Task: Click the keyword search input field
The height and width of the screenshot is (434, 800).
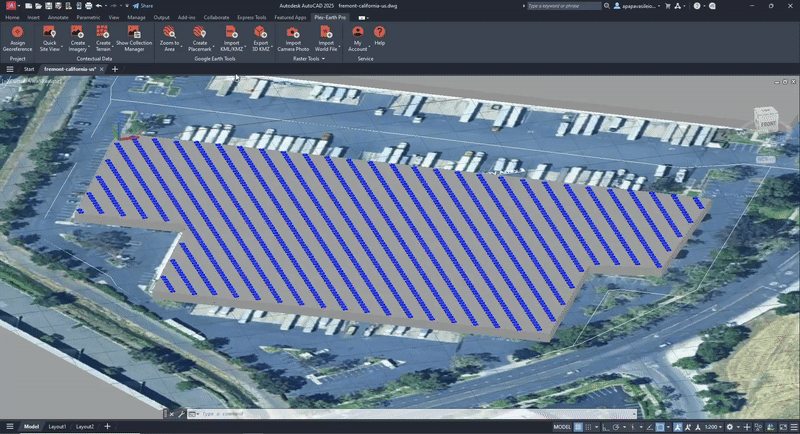Action: pos(564,6)
